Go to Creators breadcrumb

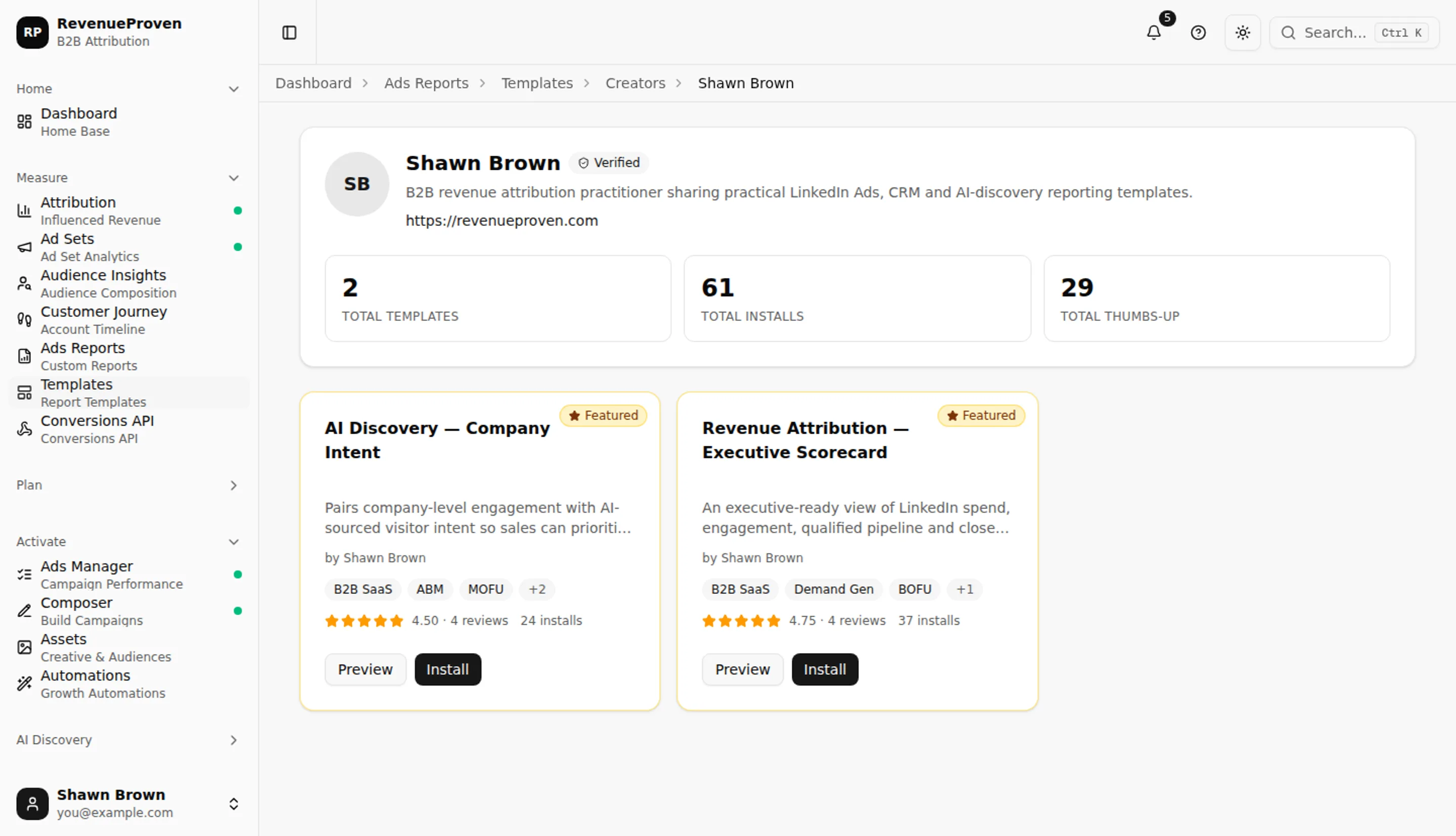[x=635, y=83]
